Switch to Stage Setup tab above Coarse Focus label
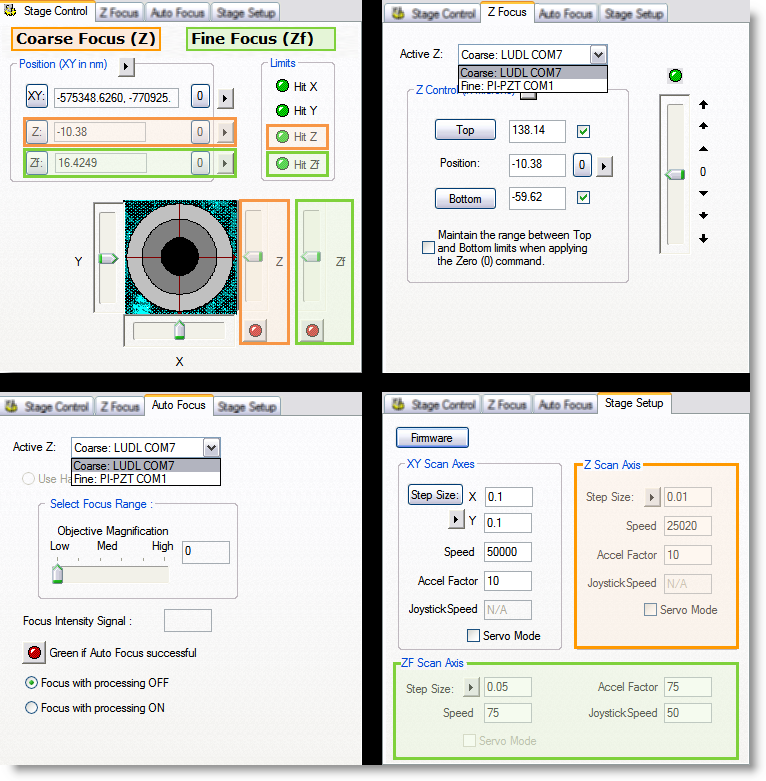The height and width of the screenshot is (781, 766). click(x=247, y=13)
